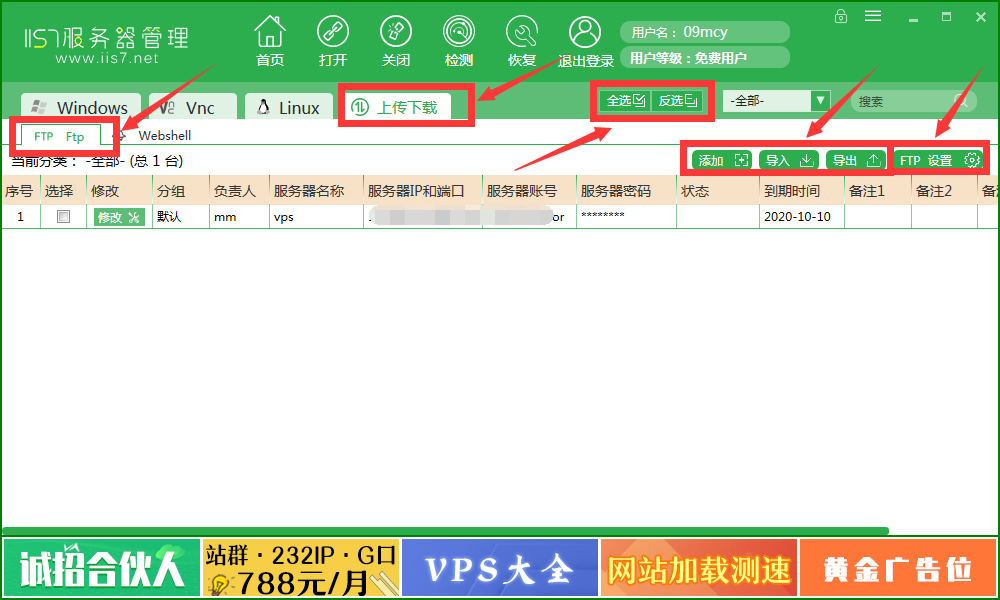The image size is (1000, 600).
Task: Click the 导入 import button
Action: pos(789,160)
